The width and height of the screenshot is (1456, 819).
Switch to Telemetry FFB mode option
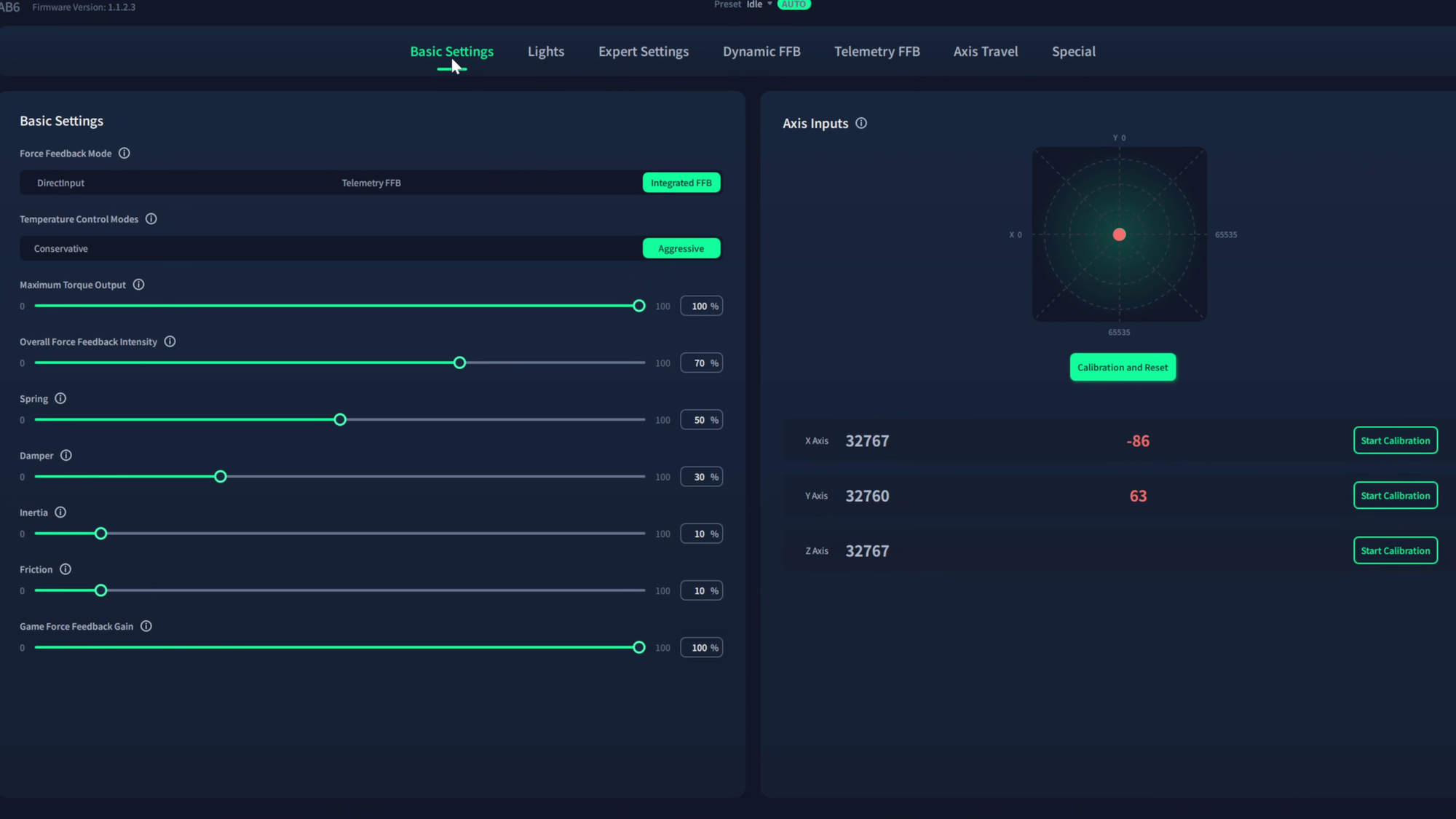371,183
